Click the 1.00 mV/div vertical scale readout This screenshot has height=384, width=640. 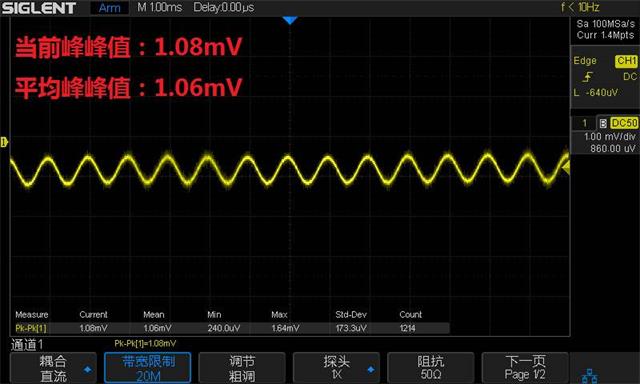(x=609, y=137)
